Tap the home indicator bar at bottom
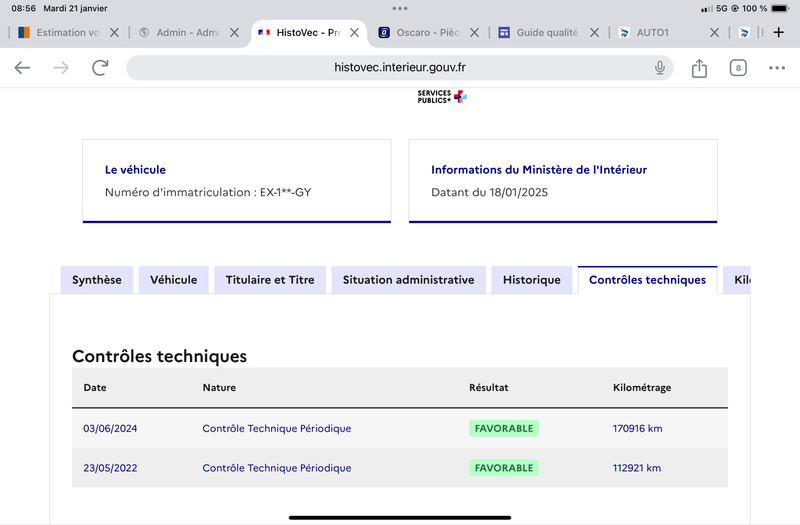Viewport: 800px width, 525px height. pyautogui.click(x=400, y=517)
